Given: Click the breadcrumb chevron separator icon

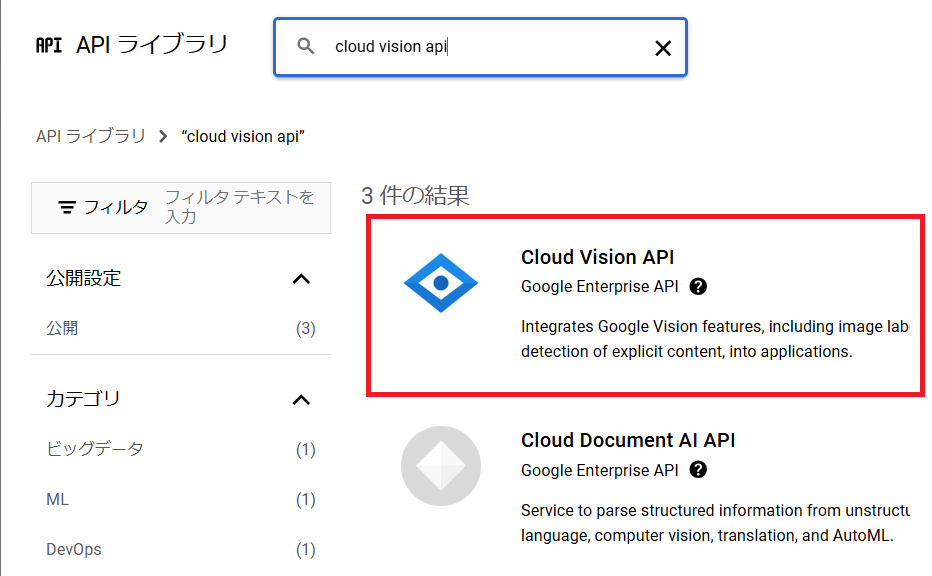Looking at the screenshot, I should point(163,137).
